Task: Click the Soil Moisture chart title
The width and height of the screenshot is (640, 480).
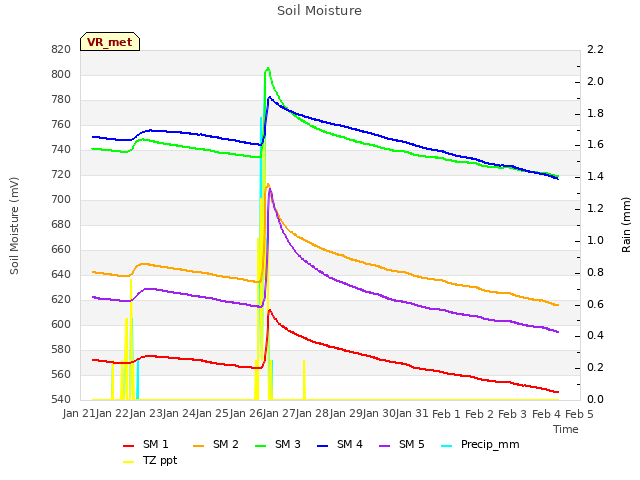Action: point(320,11)
